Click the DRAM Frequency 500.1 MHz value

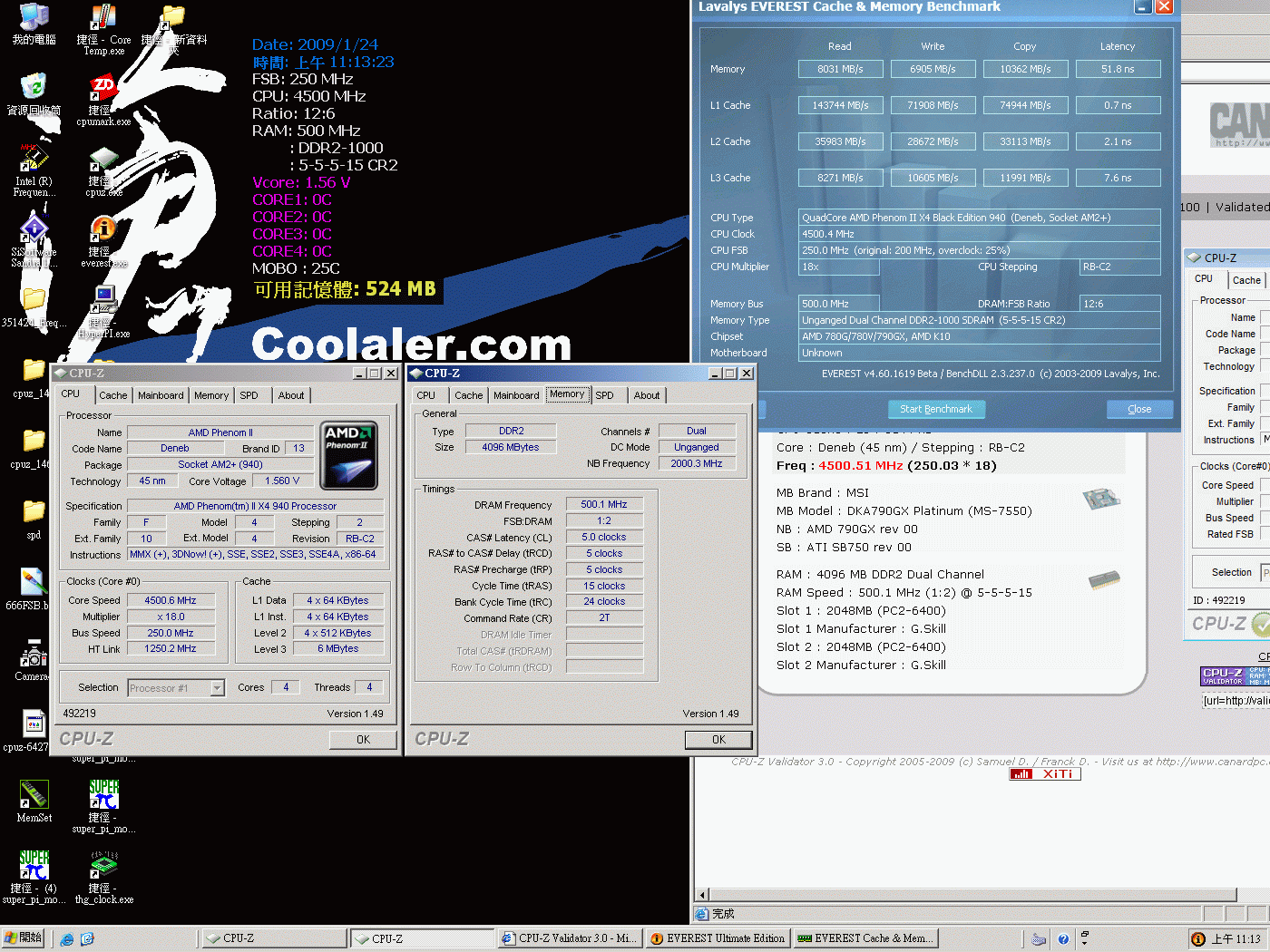[x=604, y=504]
